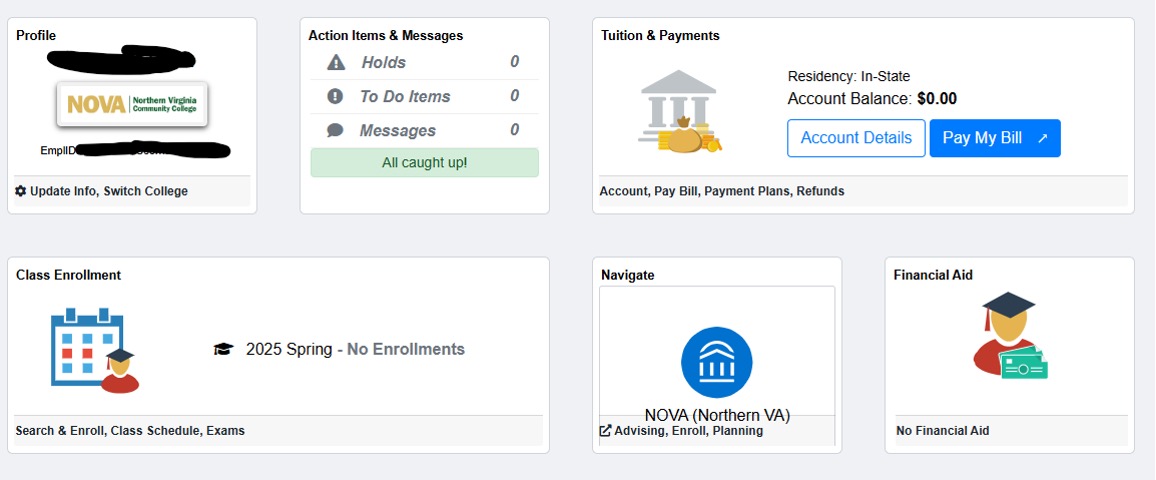Image resolution: width=1156 pixels, height=480 pixels.
Task: Click the To Do Items count of 0
Action: (x=515, y=96)
